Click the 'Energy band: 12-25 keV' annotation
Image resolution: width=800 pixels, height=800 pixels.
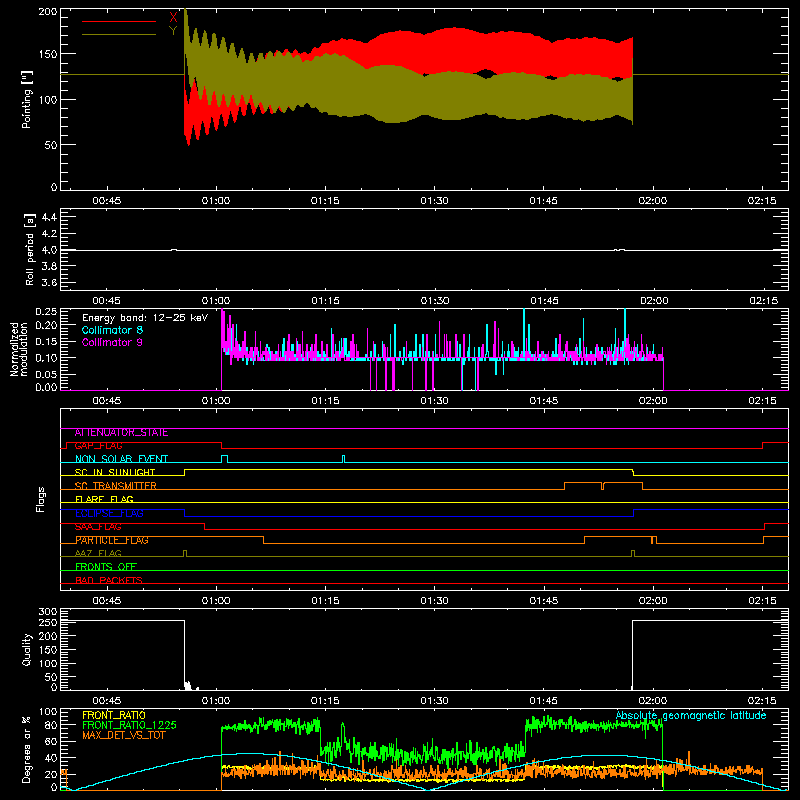(145, 318)
